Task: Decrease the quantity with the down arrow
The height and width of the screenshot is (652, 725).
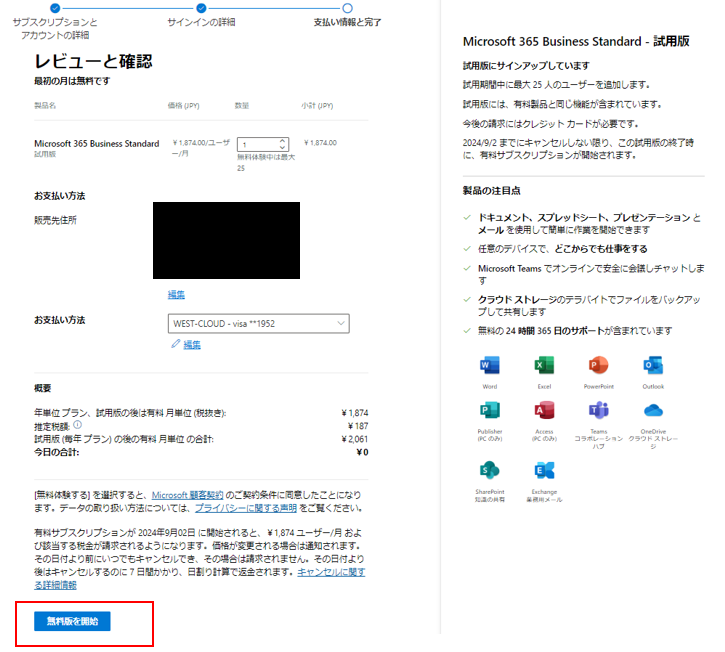Action: tap(282, 148)
